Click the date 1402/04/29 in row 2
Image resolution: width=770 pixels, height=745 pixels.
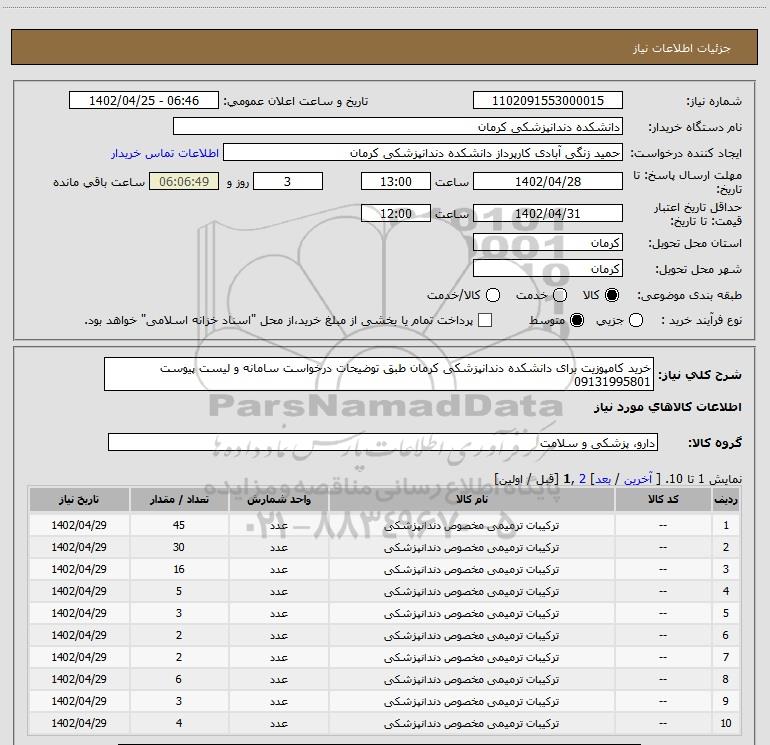click(79, 547)
